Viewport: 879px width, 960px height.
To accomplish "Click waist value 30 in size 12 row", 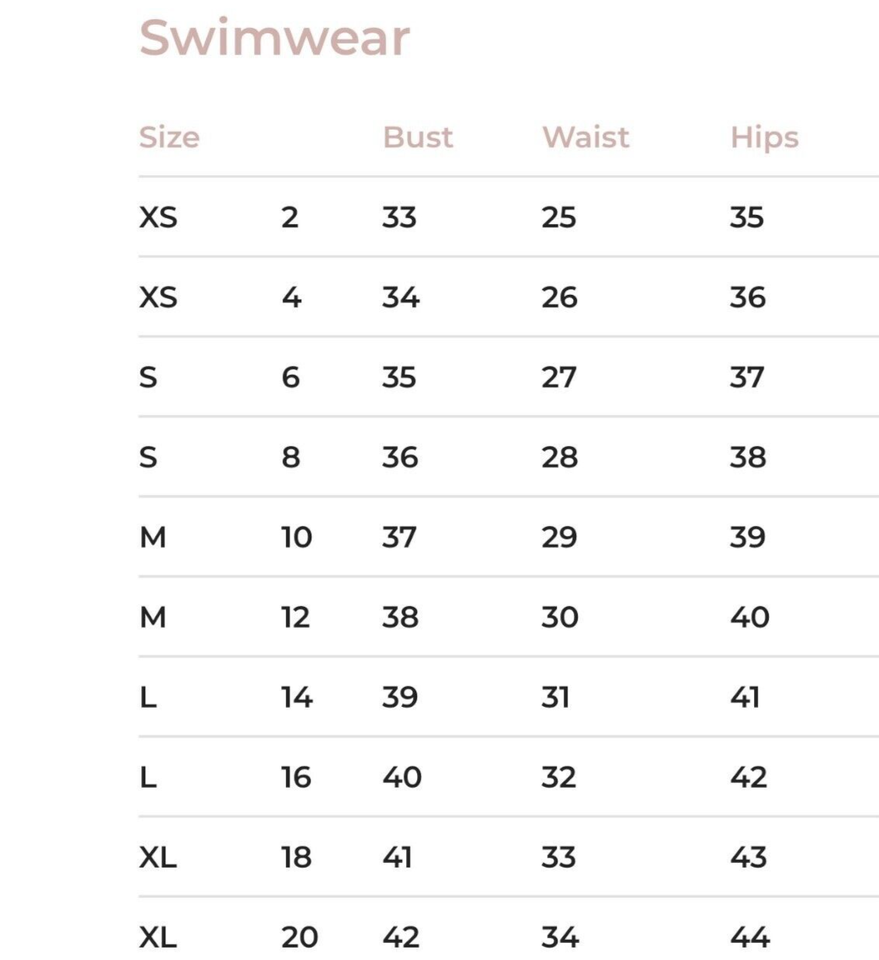I will (559, 617).
